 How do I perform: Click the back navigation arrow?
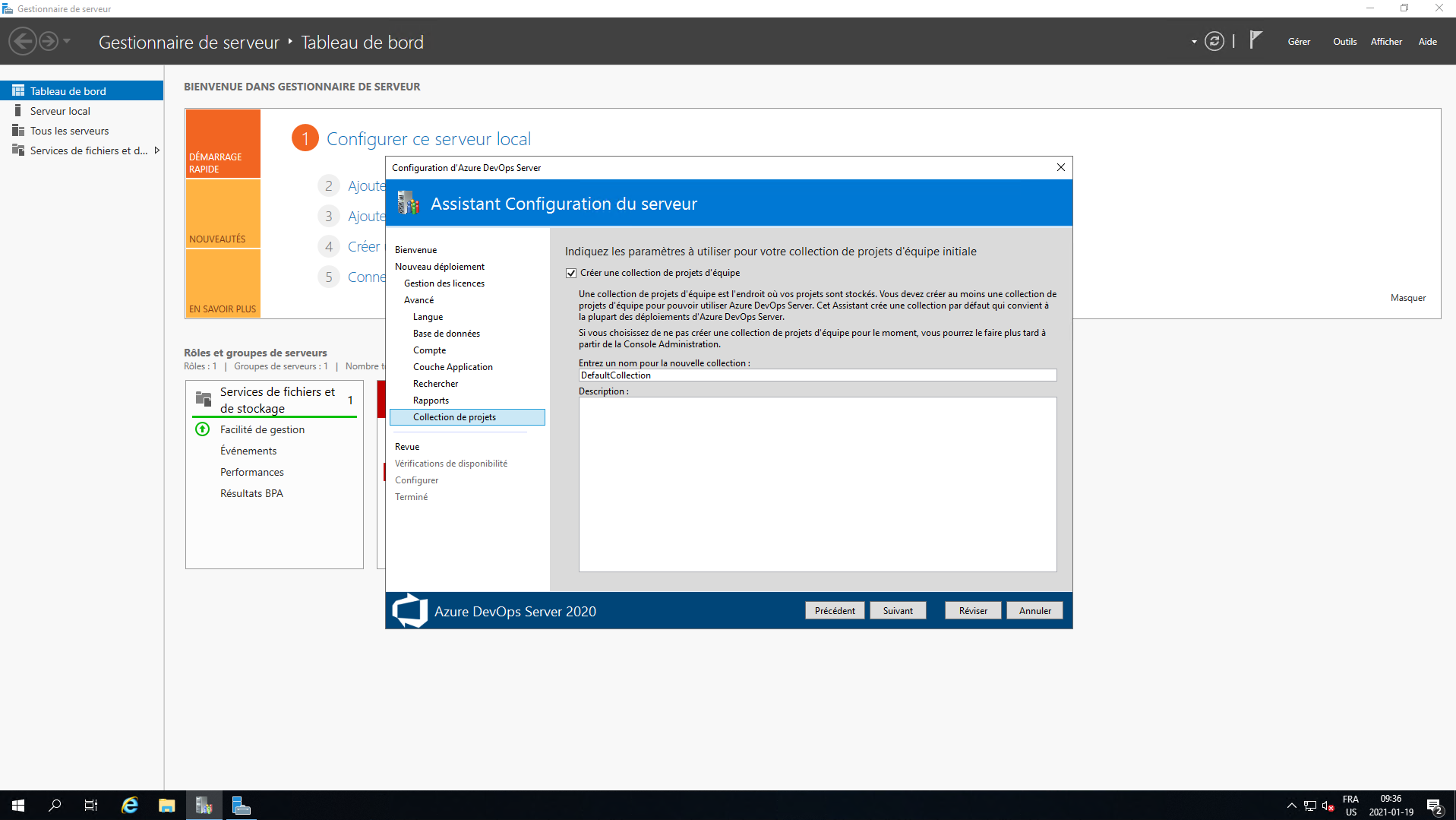[x=23, y=42]
